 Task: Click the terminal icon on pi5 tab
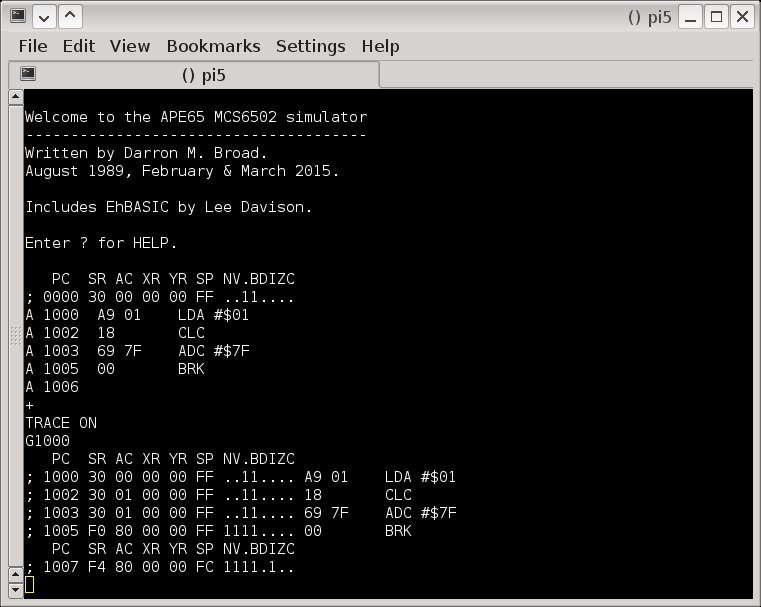click(28, 73)
